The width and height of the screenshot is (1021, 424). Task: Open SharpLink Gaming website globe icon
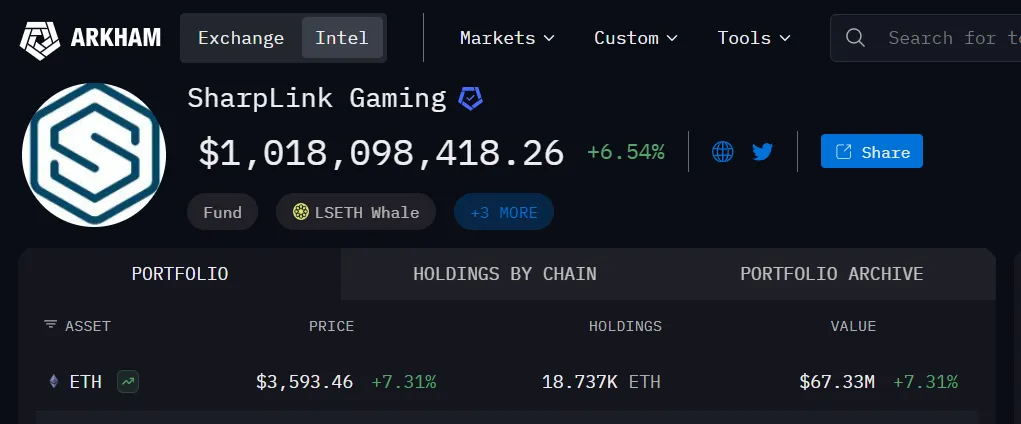pyautogui.click(x=723, y=152)
